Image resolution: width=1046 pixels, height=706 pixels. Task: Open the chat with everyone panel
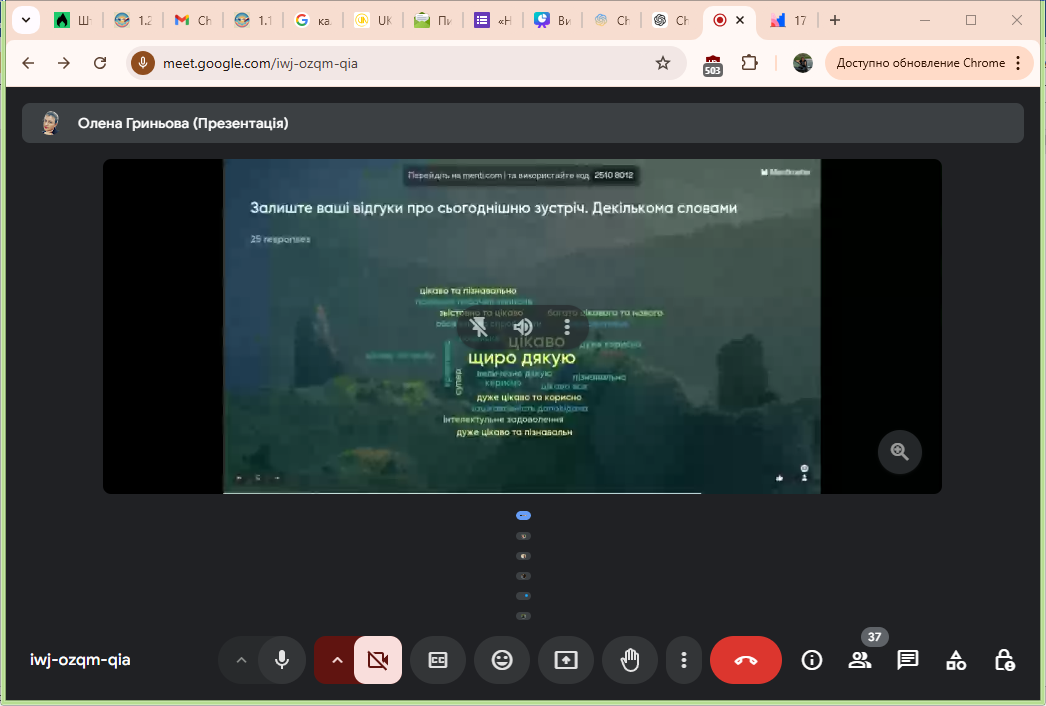(907, 660)
